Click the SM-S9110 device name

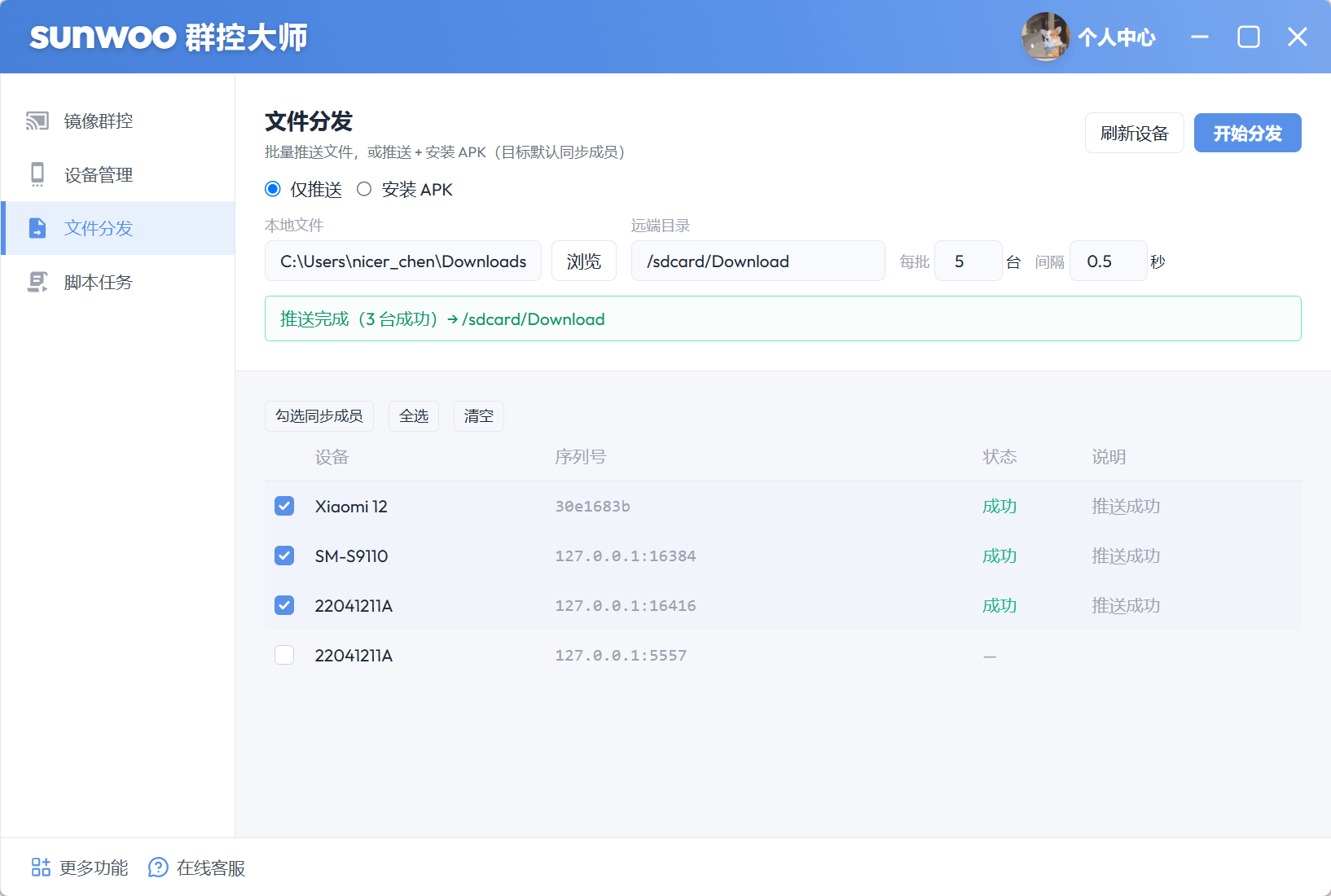[351, 556]
